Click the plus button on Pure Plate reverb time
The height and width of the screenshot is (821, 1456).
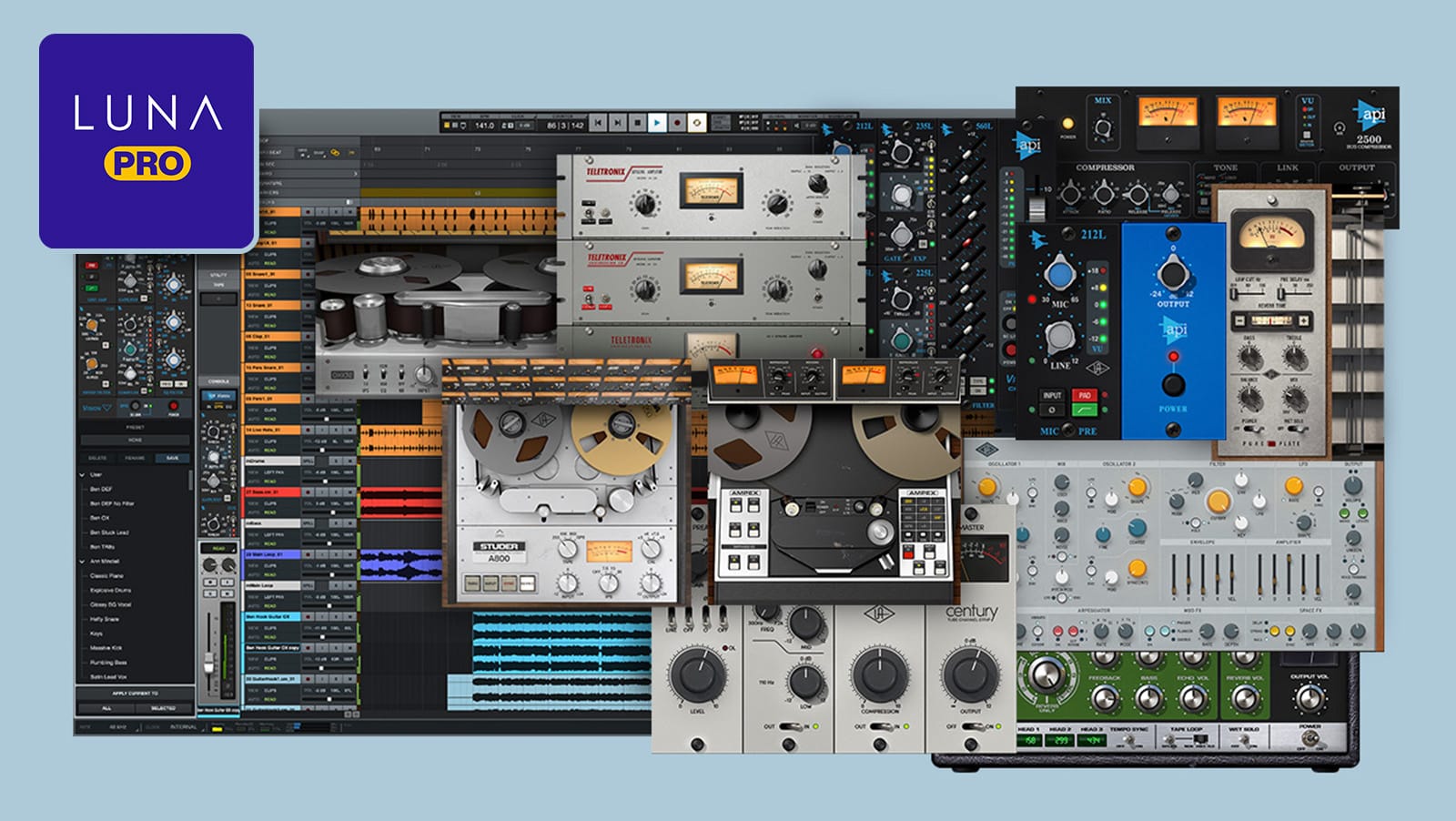(x=1302, y=321)
